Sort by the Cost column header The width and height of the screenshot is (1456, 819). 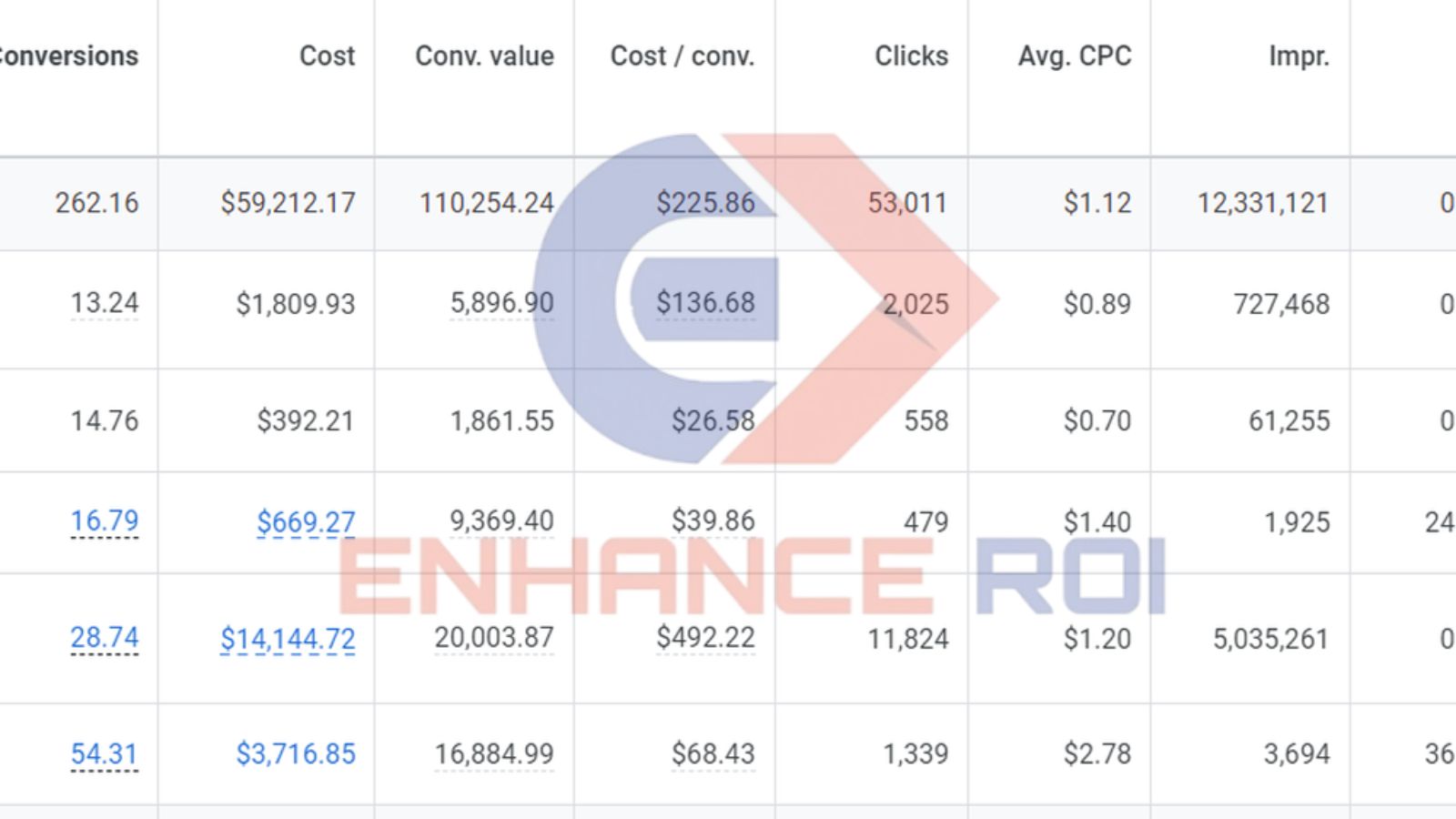(x=327, y=56)
